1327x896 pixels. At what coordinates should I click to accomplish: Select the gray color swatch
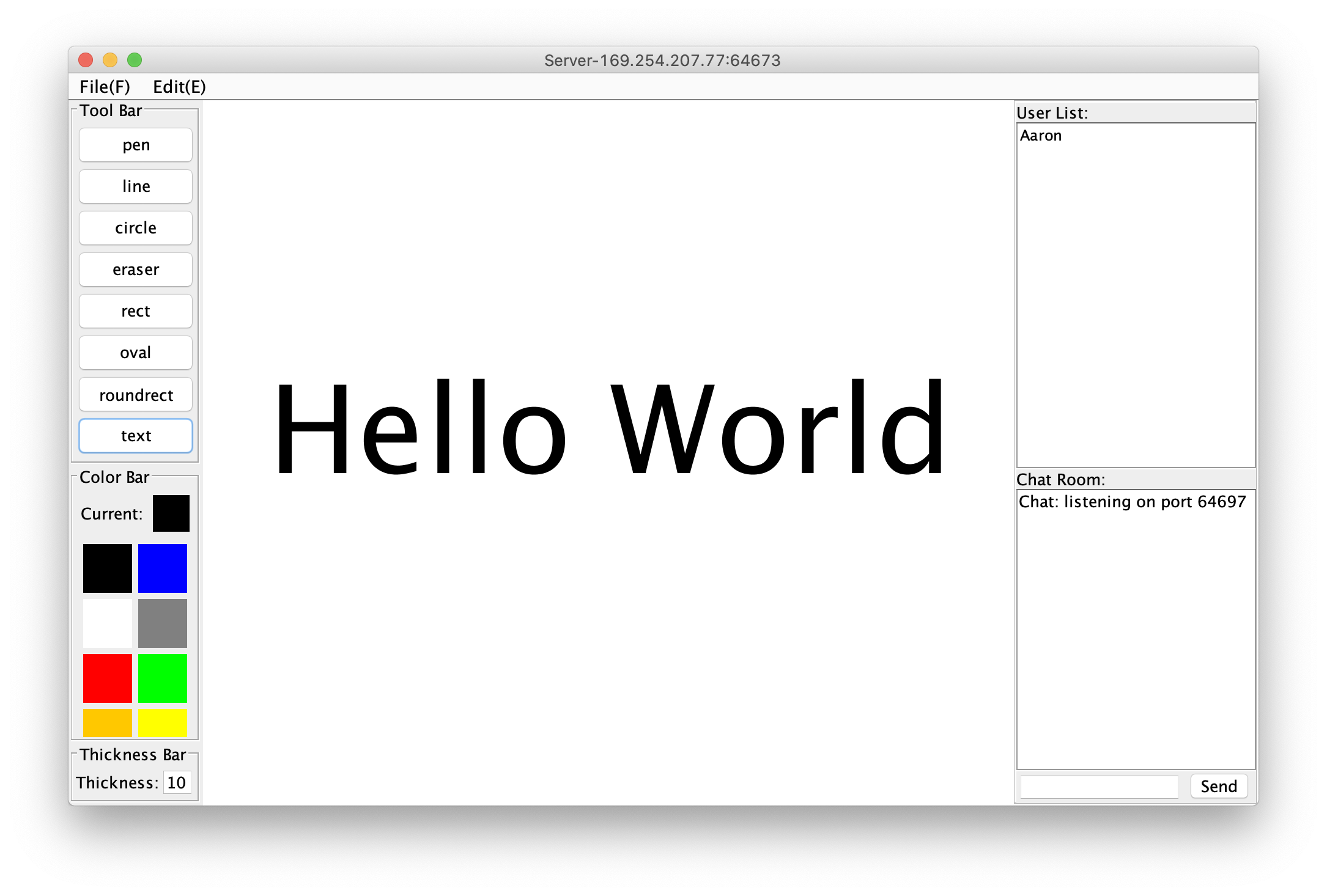163,623
